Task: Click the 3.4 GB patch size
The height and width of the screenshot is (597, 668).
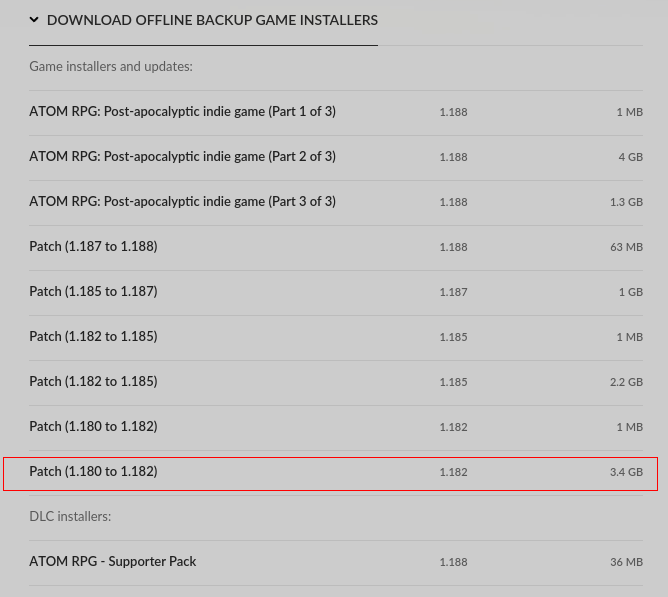Action: [x=626, y=472]
